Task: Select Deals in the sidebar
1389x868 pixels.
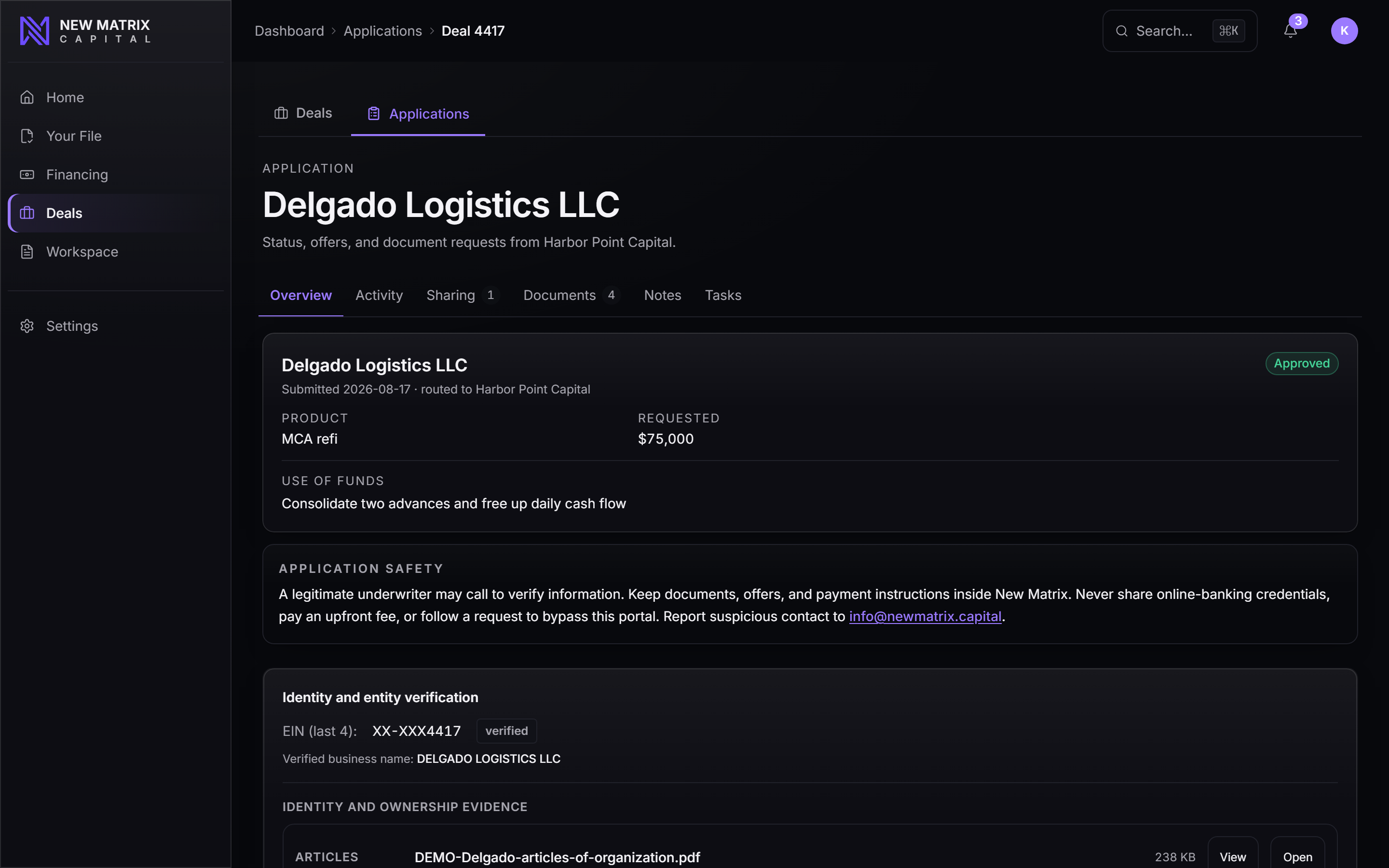Action: [x=116, y=213]
